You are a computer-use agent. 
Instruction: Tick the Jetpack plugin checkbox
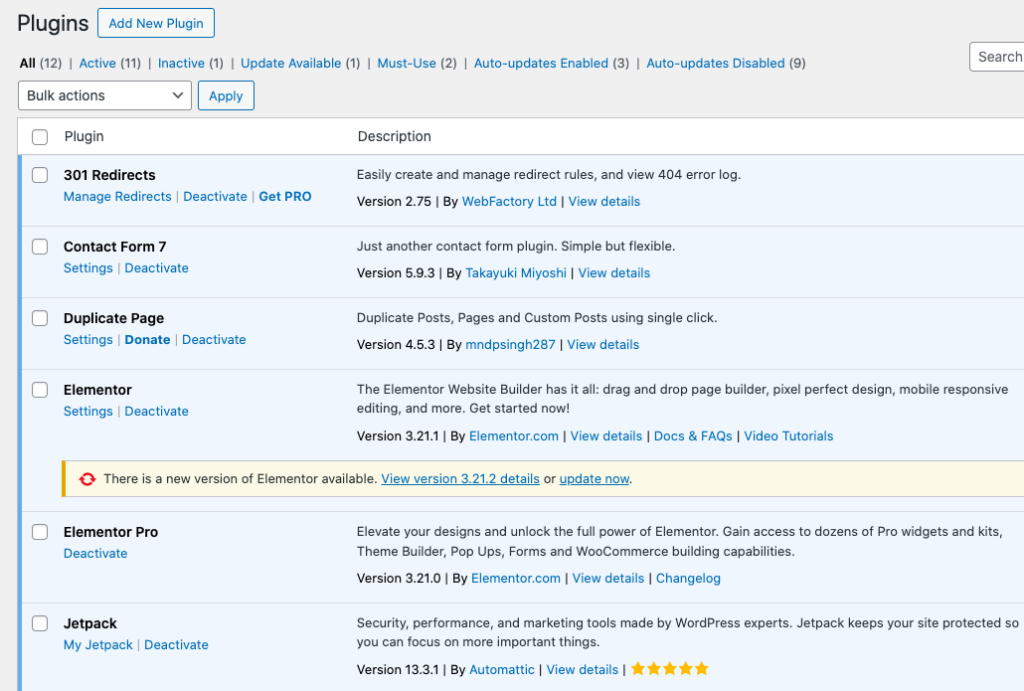(x=40, y=623)
